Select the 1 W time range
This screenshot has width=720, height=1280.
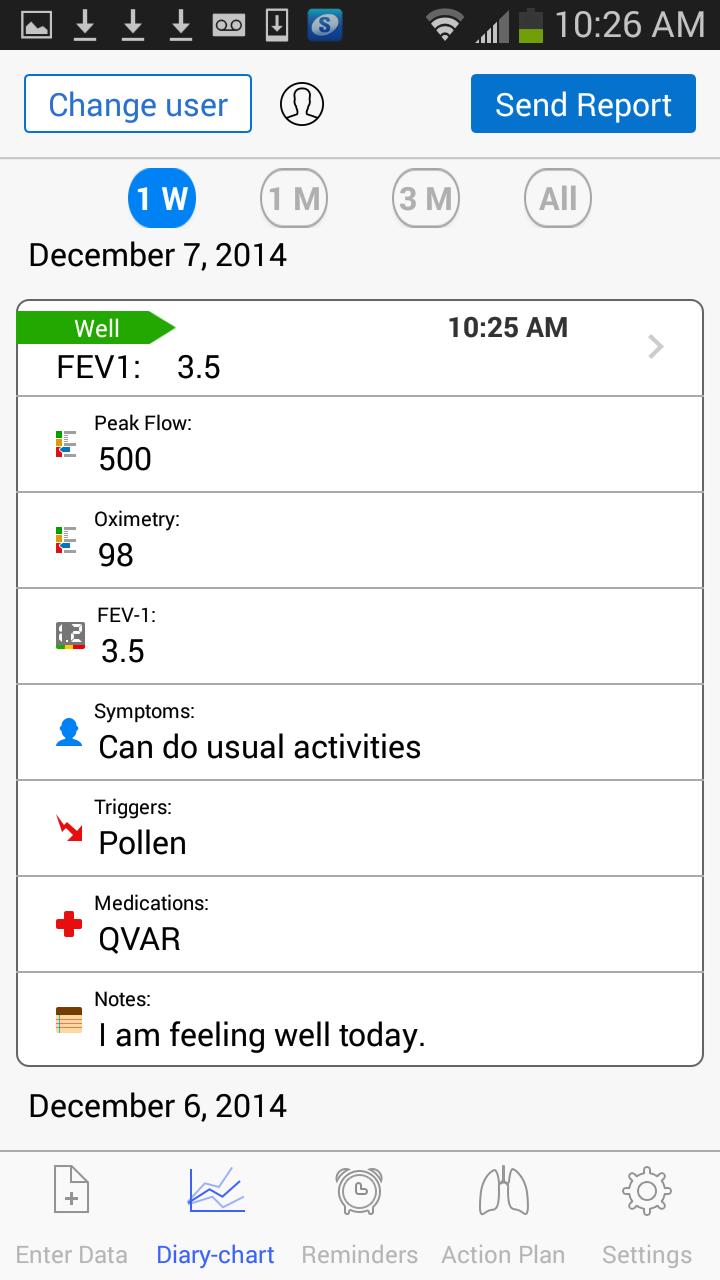click(162, 198)
